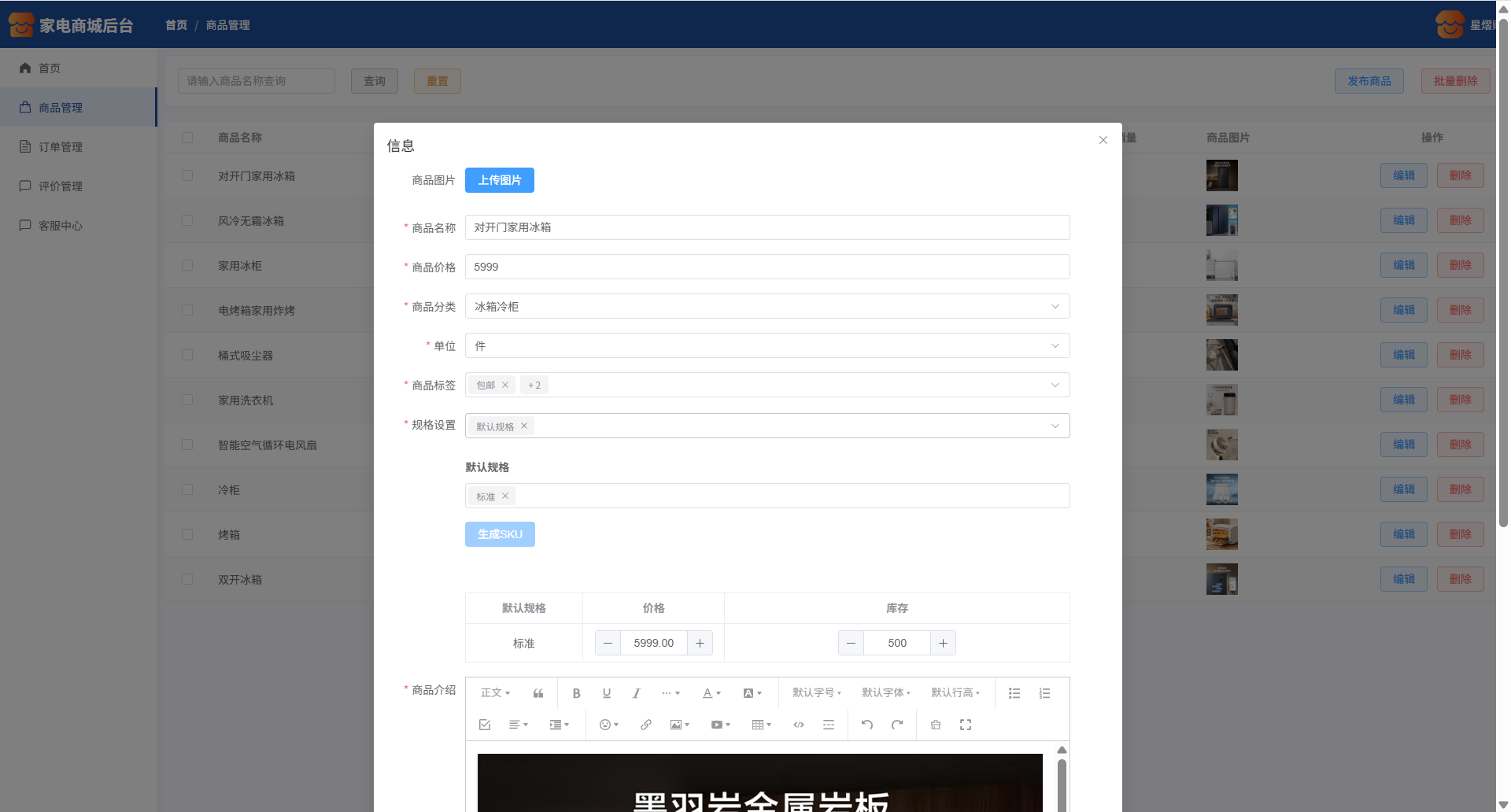The height and width of the screenshot is (812, 1511).
Task: Click the 生成SKU button
Action: 499,534
